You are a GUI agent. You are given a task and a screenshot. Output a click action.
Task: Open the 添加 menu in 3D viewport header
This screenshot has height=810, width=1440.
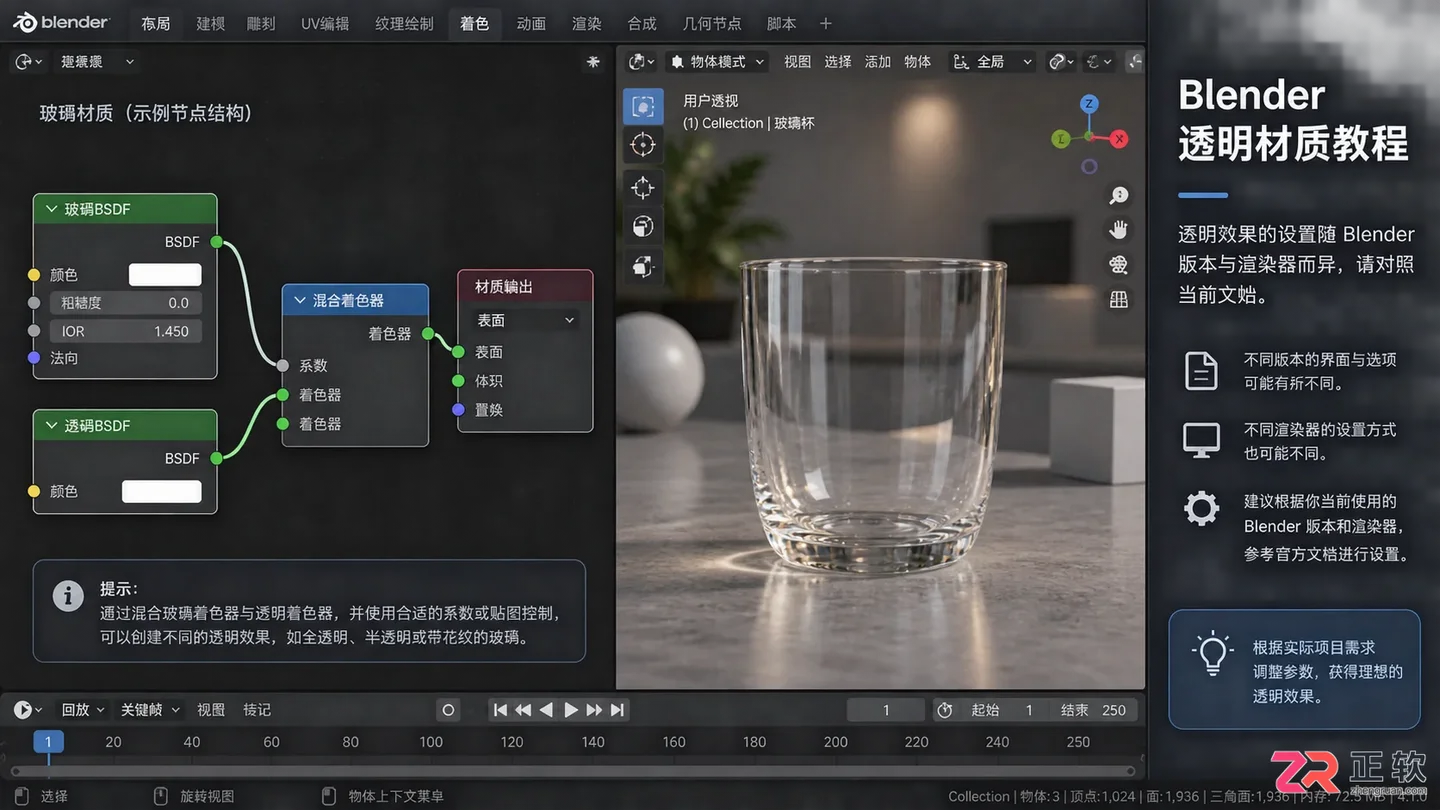pyautogui.click(x=877, y=62)
